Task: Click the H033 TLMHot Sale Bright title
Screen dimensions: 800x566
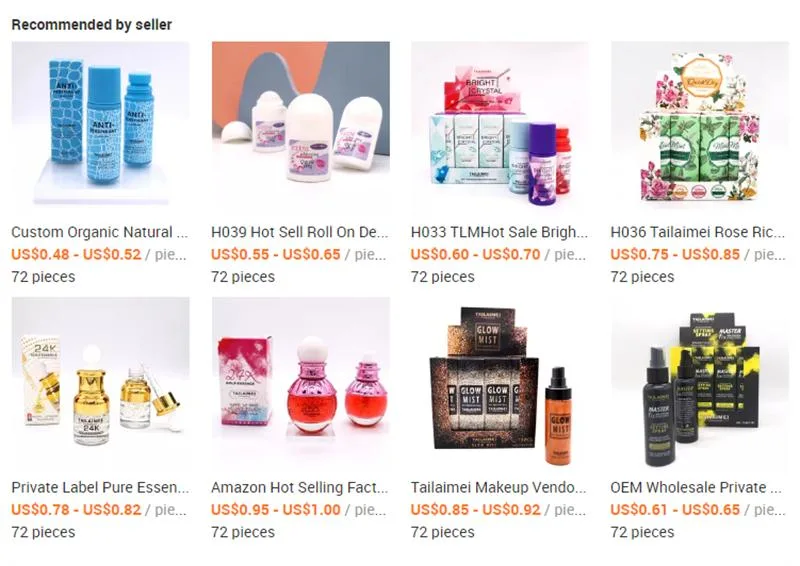Action: (499, 232)
